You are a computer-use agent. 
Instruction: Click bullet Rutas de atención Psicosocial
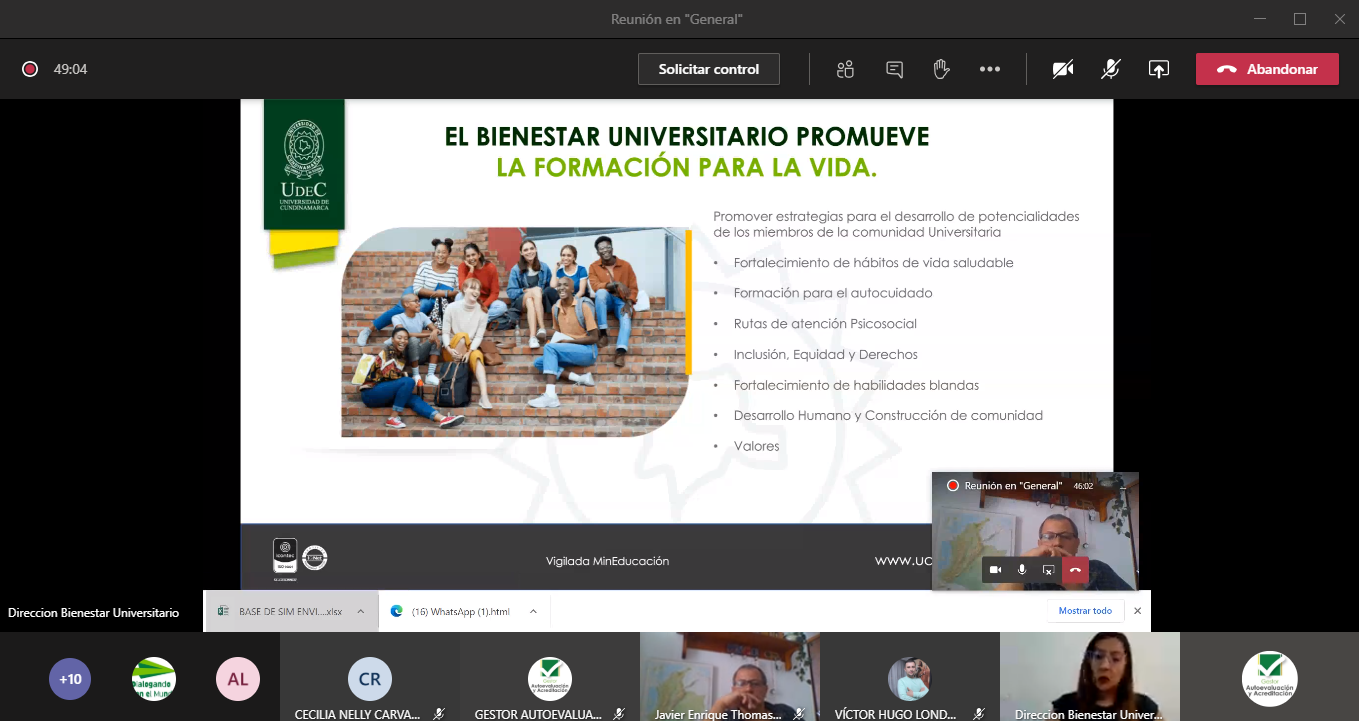coord(825,324)
